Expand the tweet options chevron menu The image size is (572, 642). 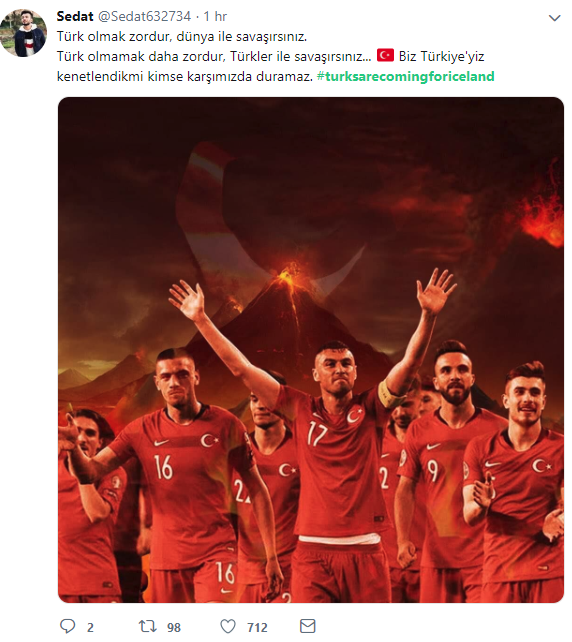(554, 18)
